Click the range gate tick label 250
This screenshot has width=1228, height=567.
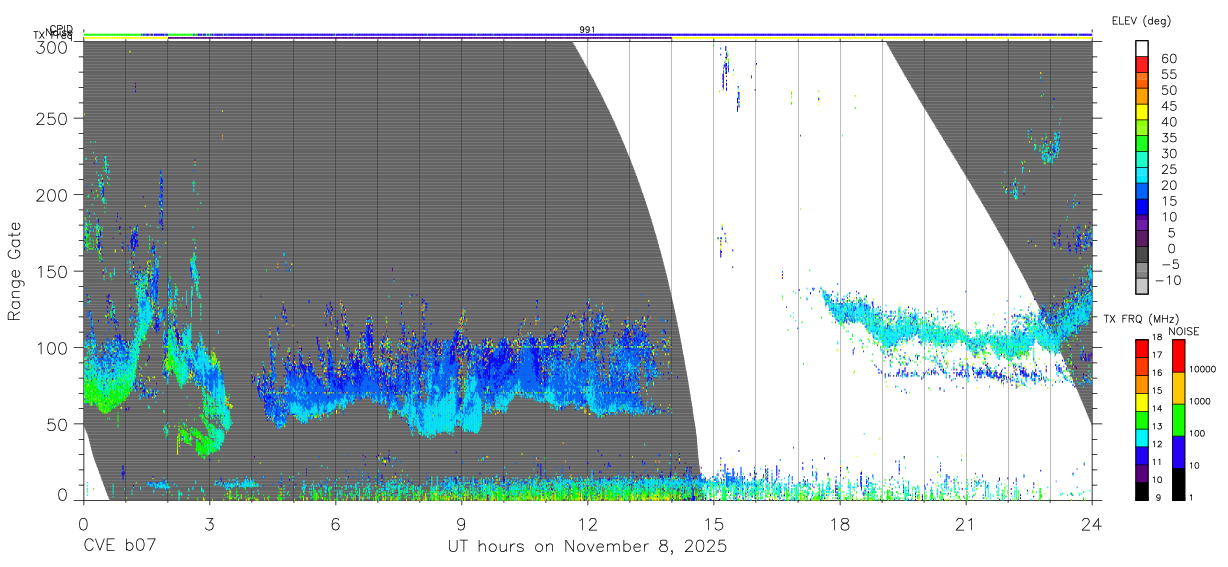coord(53,118)
